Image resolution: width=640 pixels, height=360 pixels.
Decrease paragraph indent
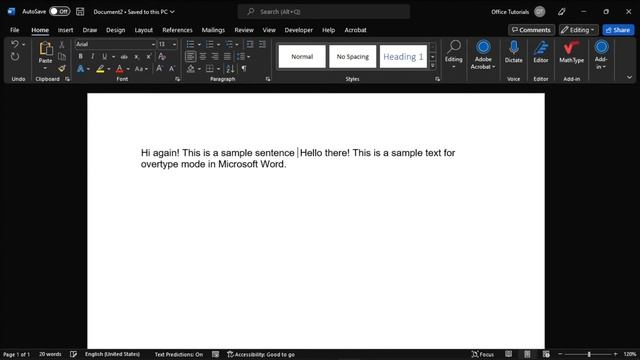click(249, 44)
